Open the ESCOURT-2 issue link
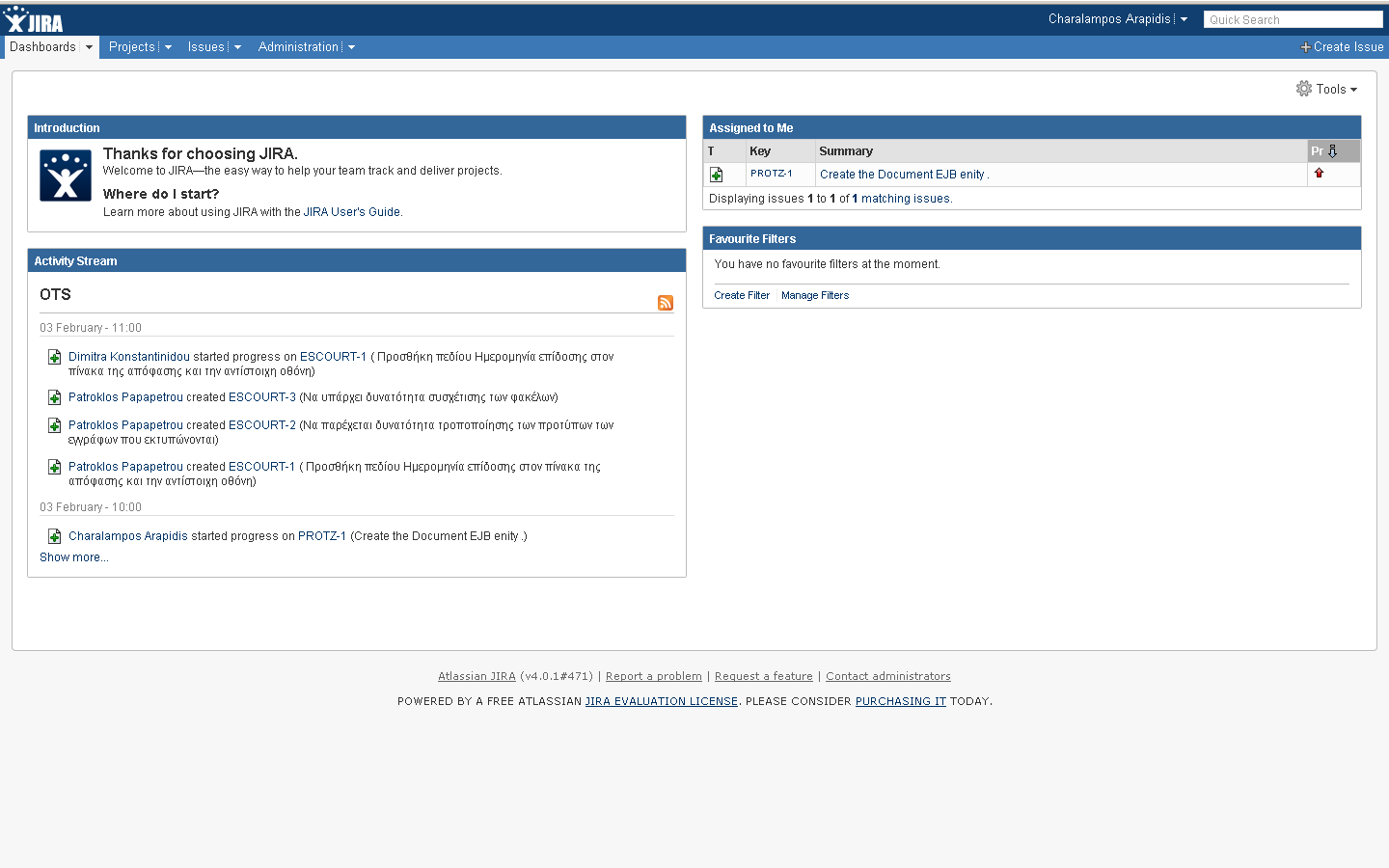 pyautogui.click(x=262, y=425)
